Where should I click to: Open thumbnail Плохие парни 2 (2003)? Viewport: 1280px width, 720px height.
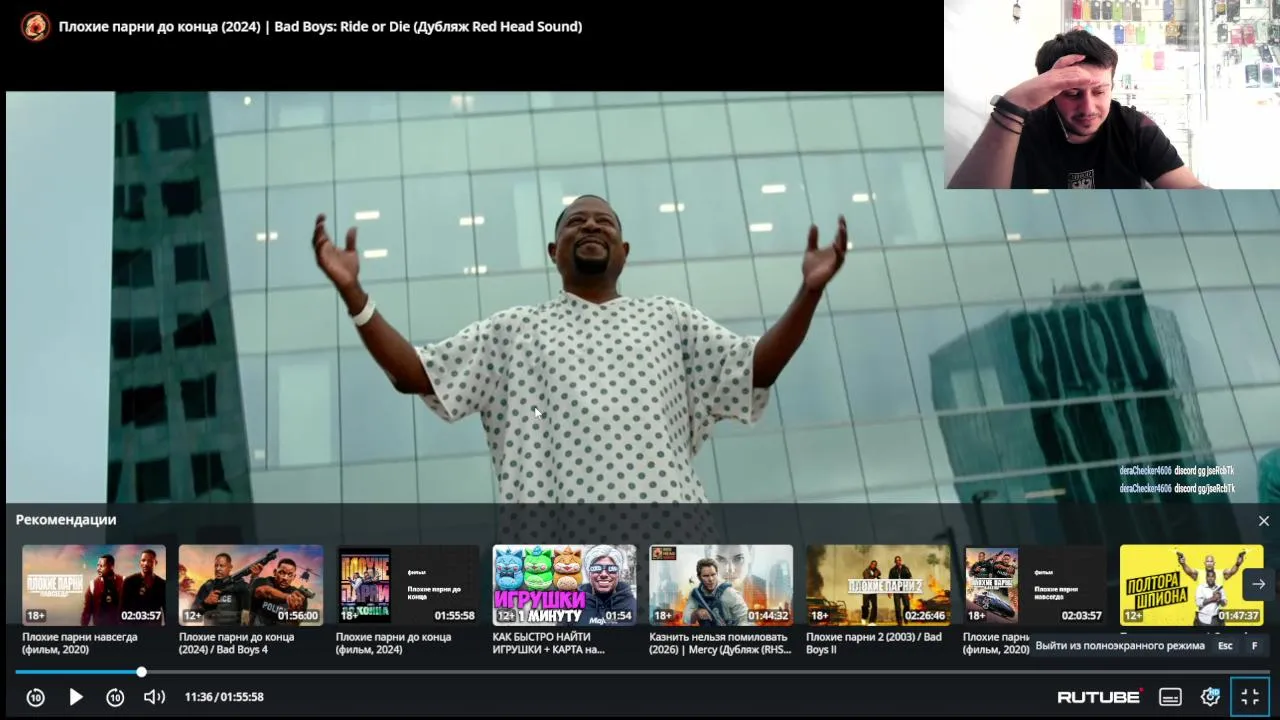(x=878, y=585)
